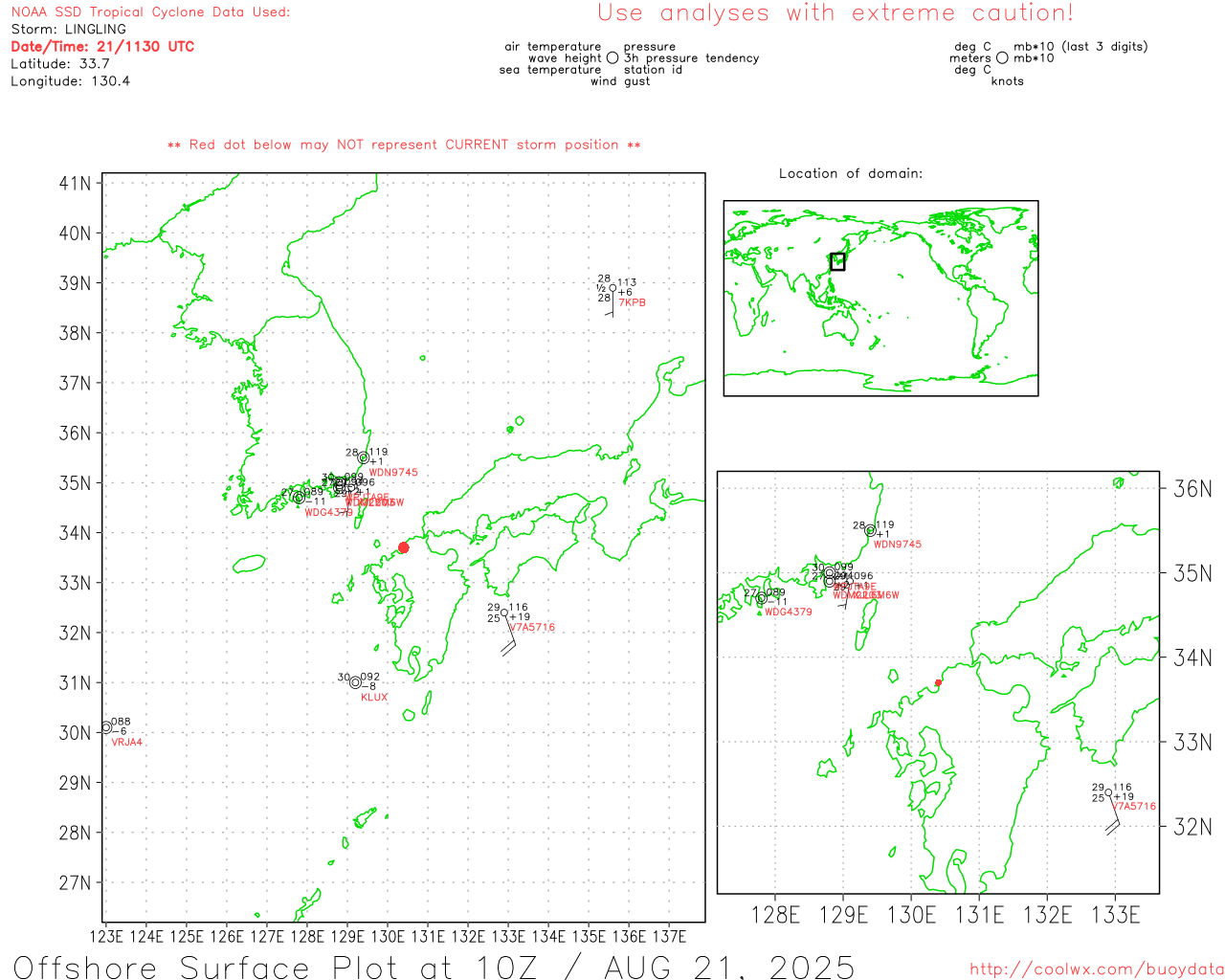Click the 'Latitude: 33.7' text
Viewport: 1225px width, 980px height.
tap(60, 63)
